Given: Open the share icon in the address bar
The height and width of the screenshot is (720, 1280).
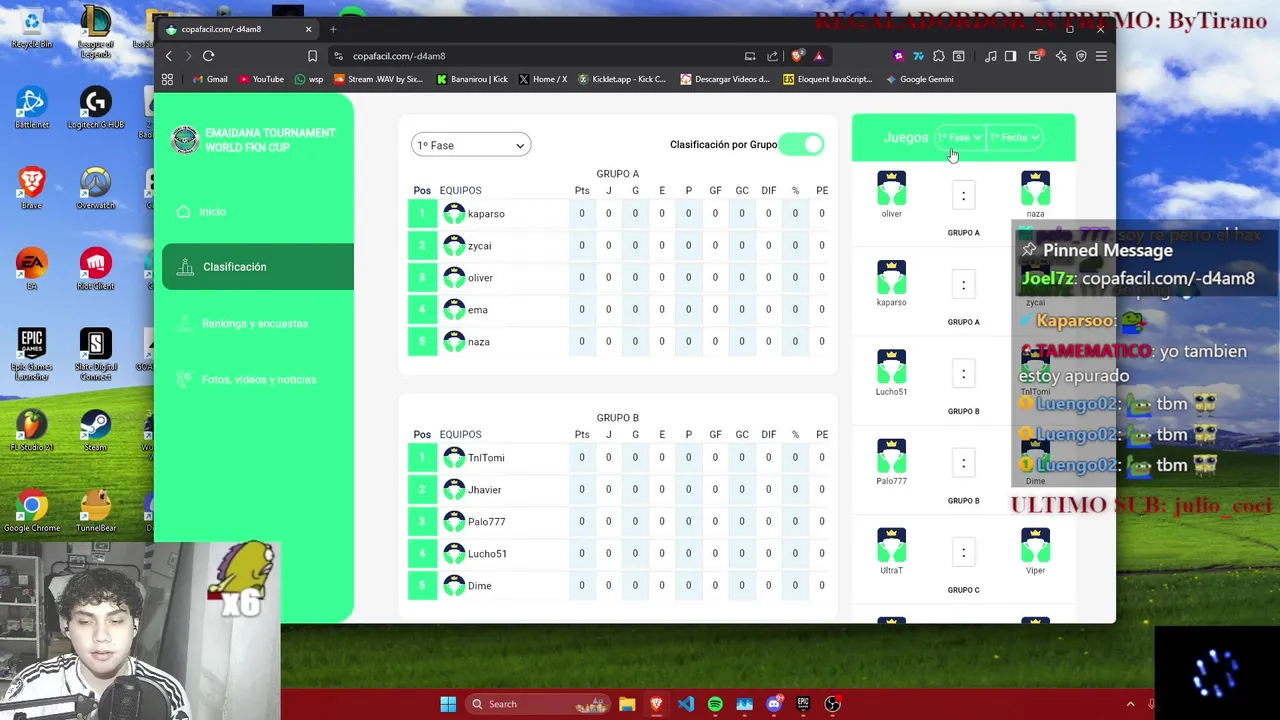Looking at the screenshot, I should (772, 56).
